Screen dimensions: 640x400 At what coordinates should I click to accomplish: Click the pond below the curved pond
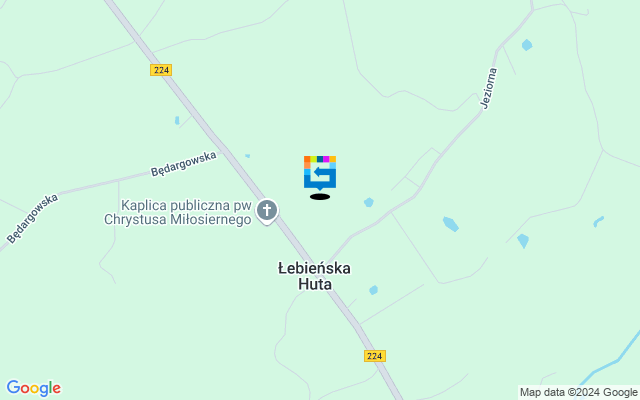click(523, 241)
